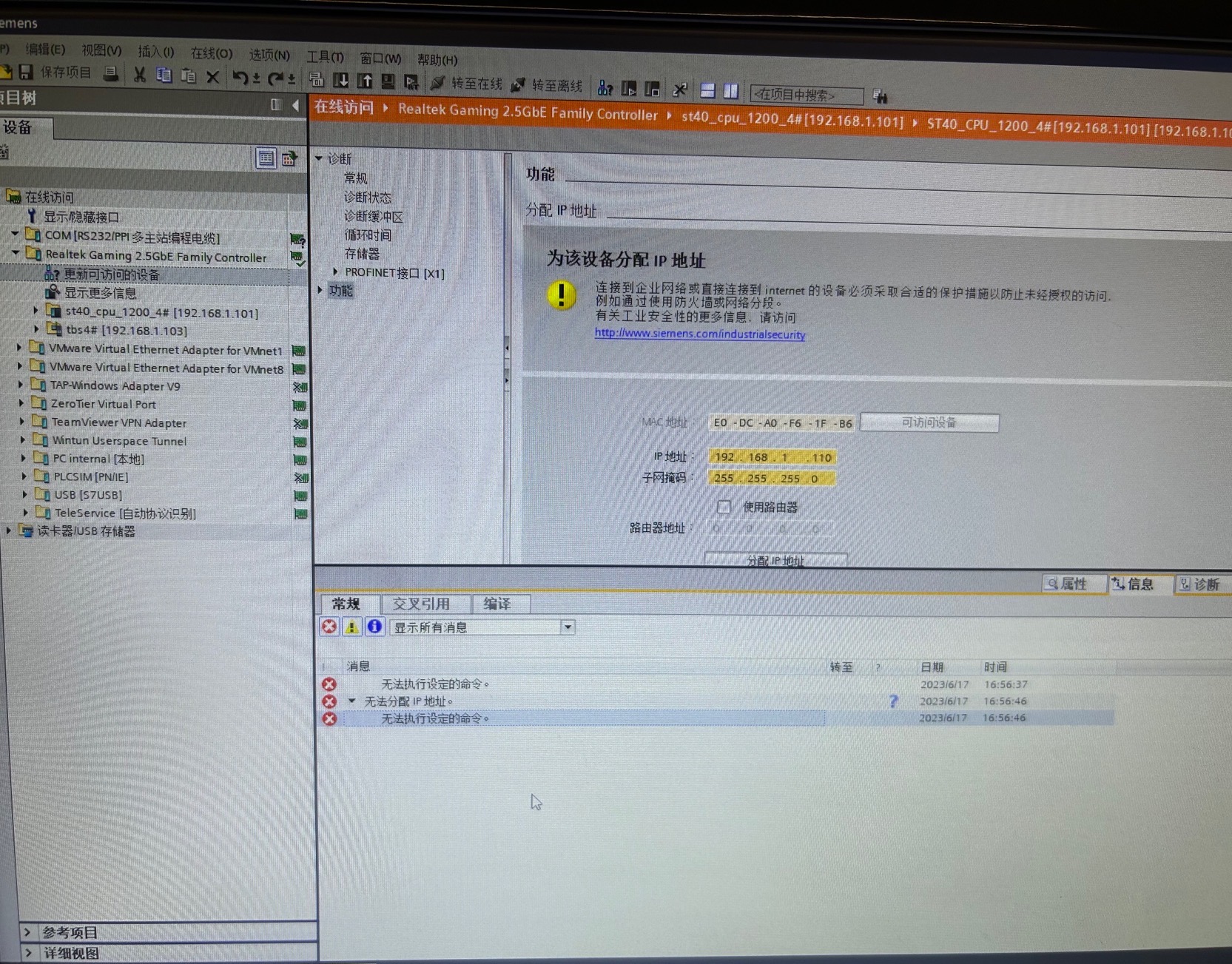Click the details view icon above the device tree
This screenshot has height=964, width=1232.
pos(266,158)
